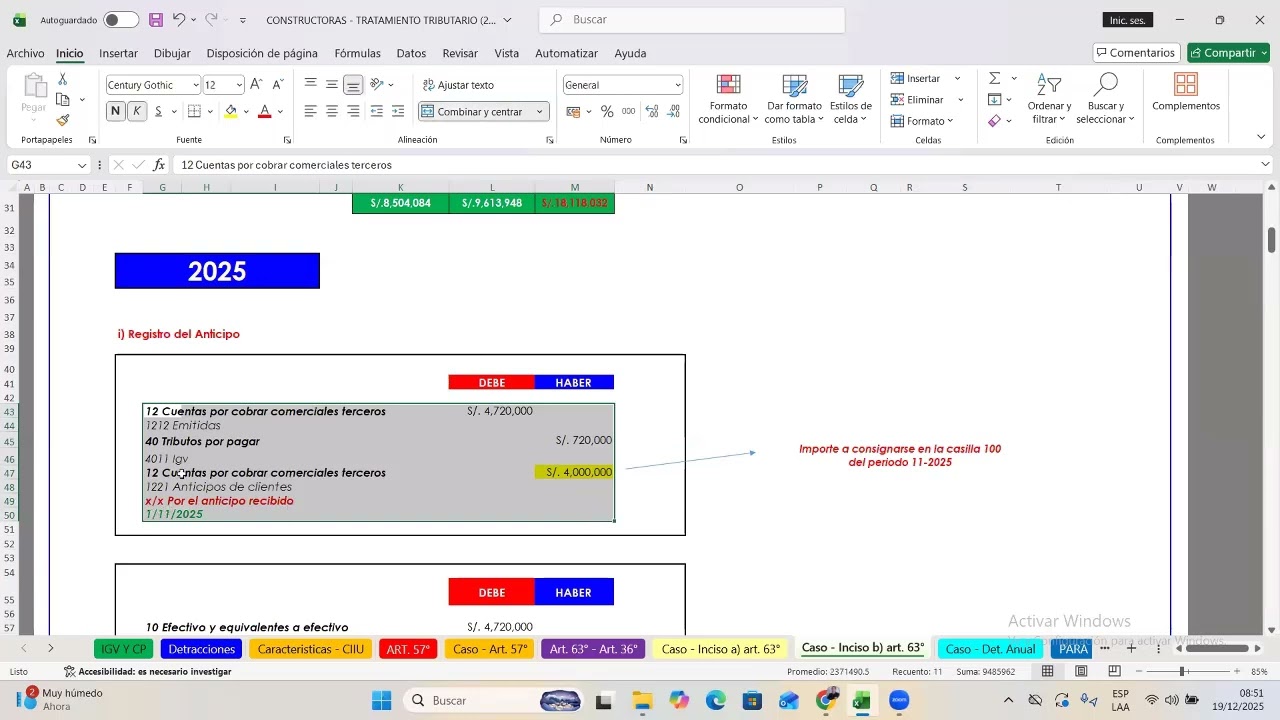The height and width of the screenshot is (720, 1280).
Task: Toggle underline (S) formatting
Action: click(159, 112)
